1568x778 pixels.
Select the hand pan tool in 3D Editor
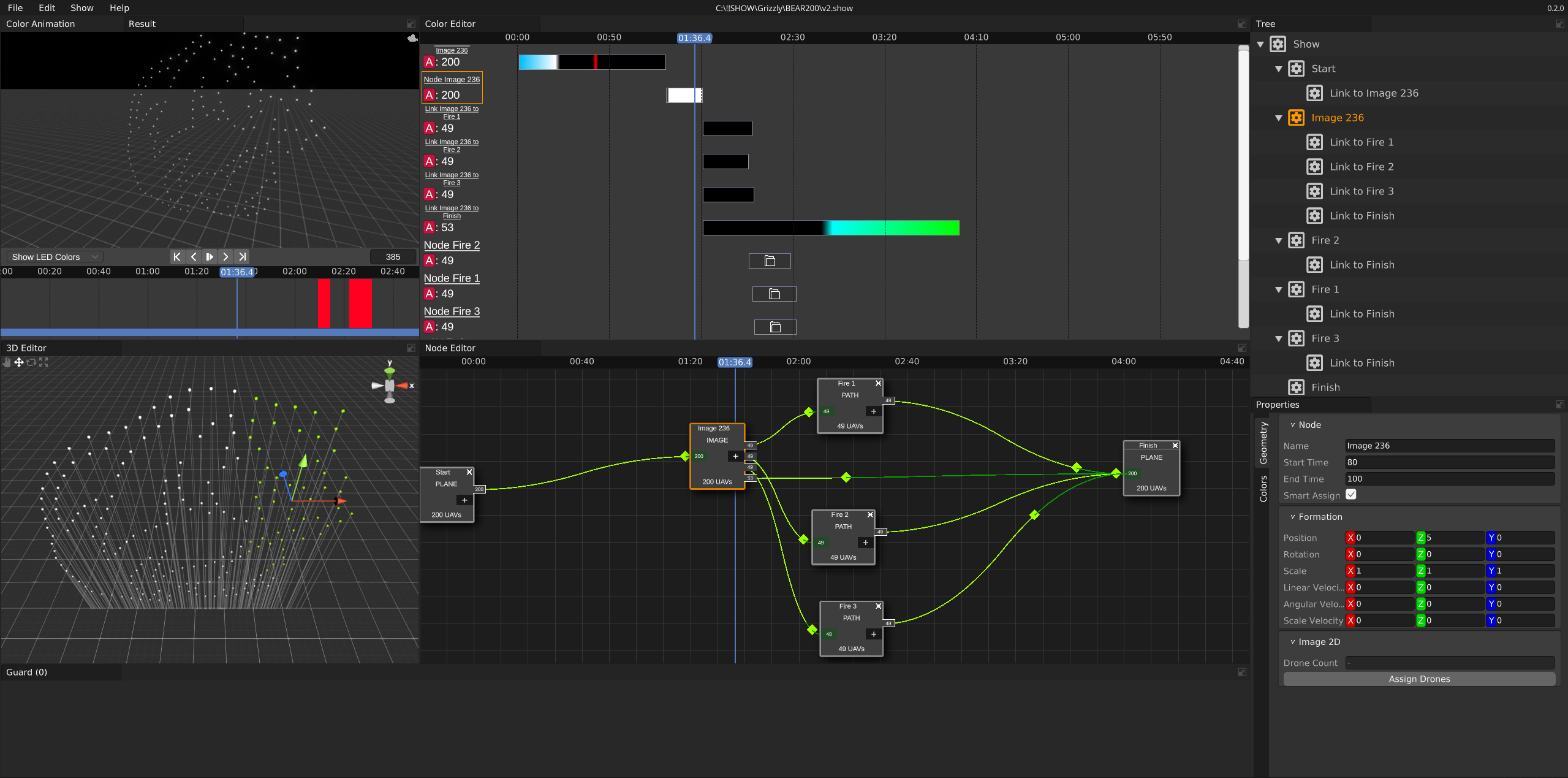[7, 362]
